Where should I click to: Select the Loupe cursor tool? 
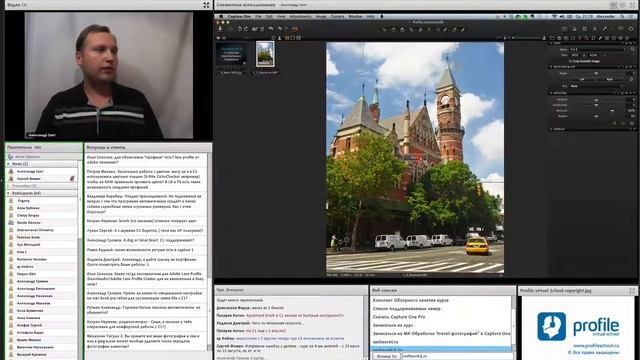click(x=402, y=29)
